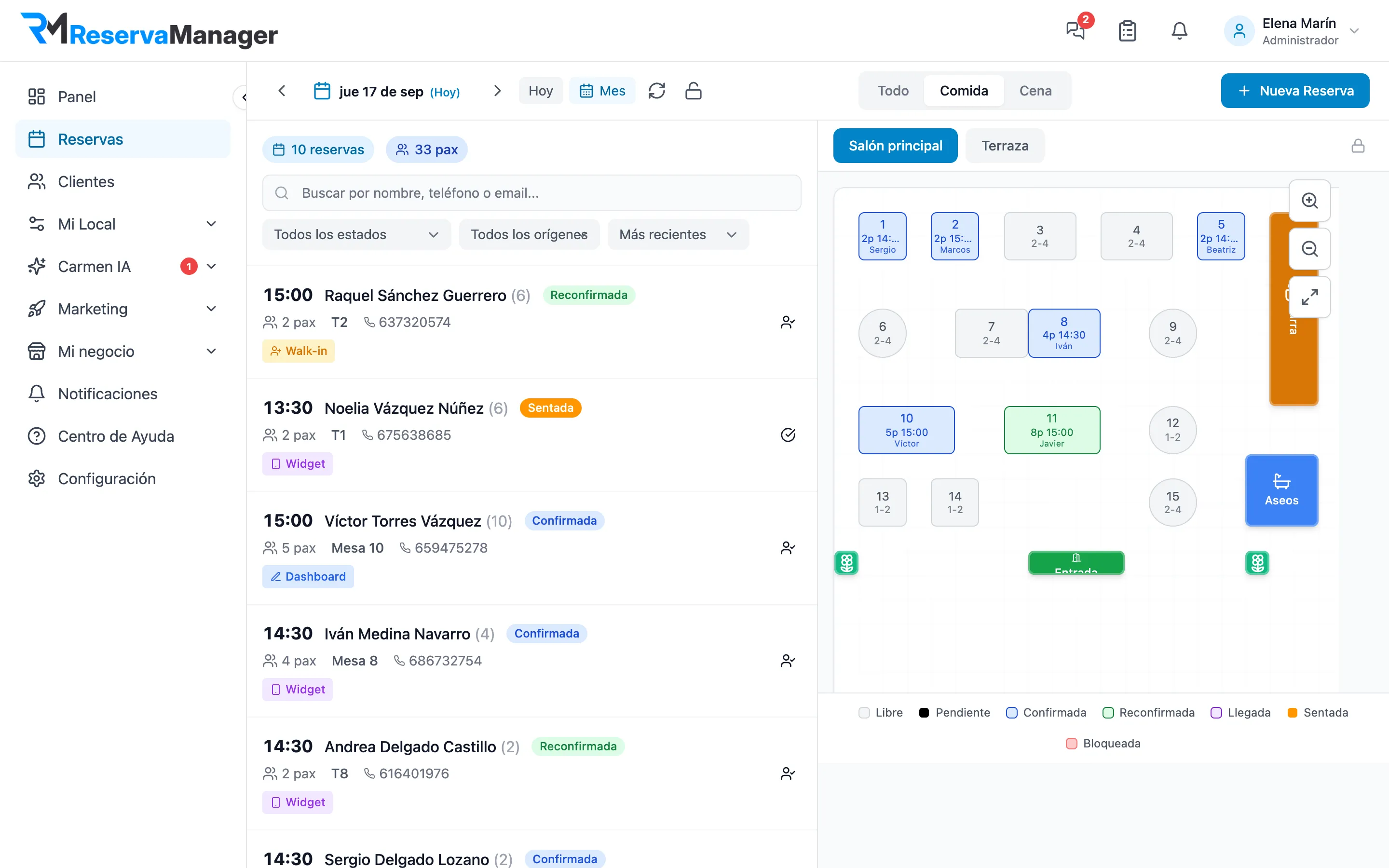
Task: Expand floor plan to fullscreen
Action: [1309, 297]
